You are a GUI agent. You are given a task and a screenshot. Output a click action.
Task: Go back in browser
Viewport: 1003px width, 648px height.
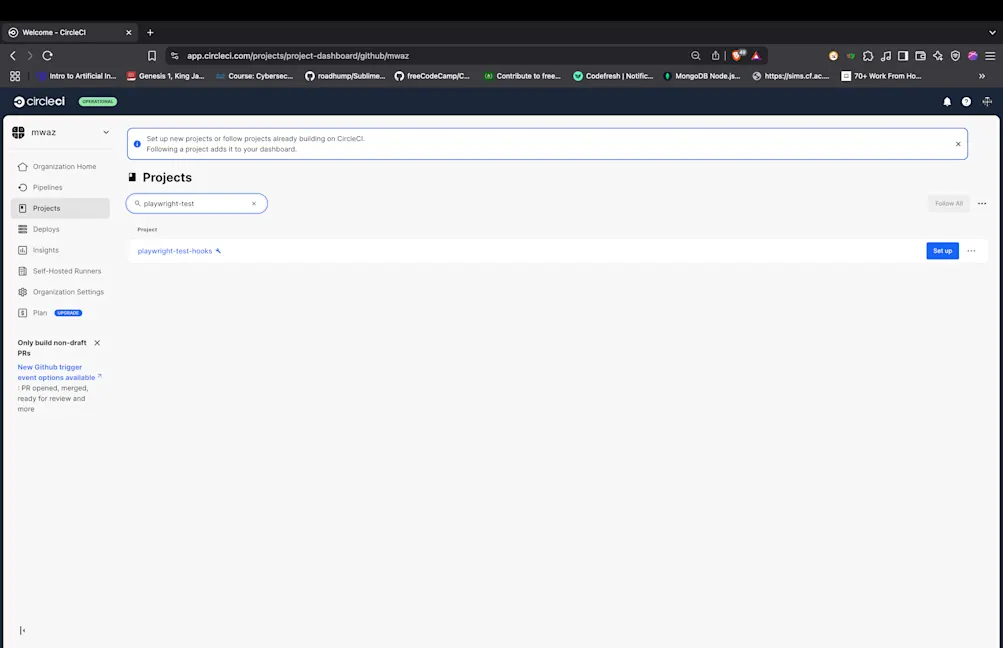[x=13, y=56]
